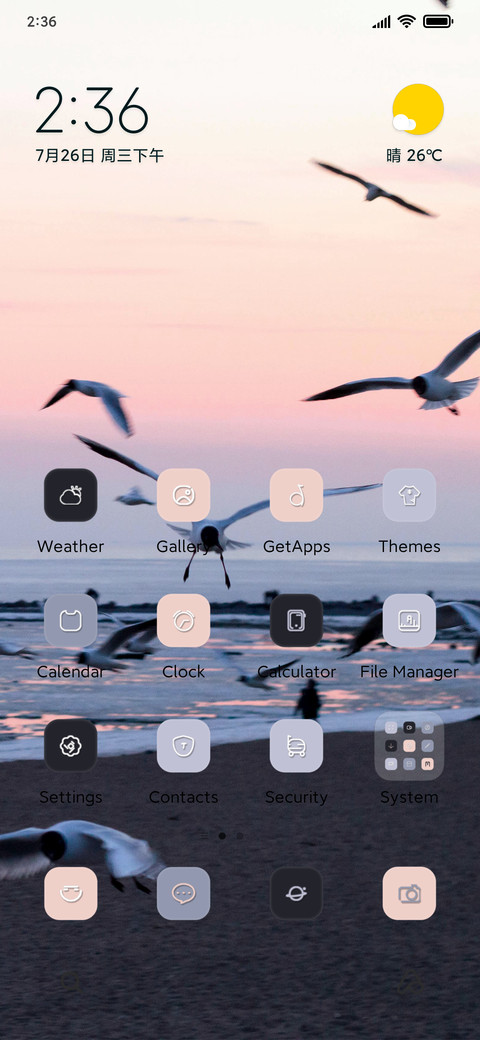Screen dimensions: 480x1040
Task: Open the Messages dock icon
Action: point(184,893)
